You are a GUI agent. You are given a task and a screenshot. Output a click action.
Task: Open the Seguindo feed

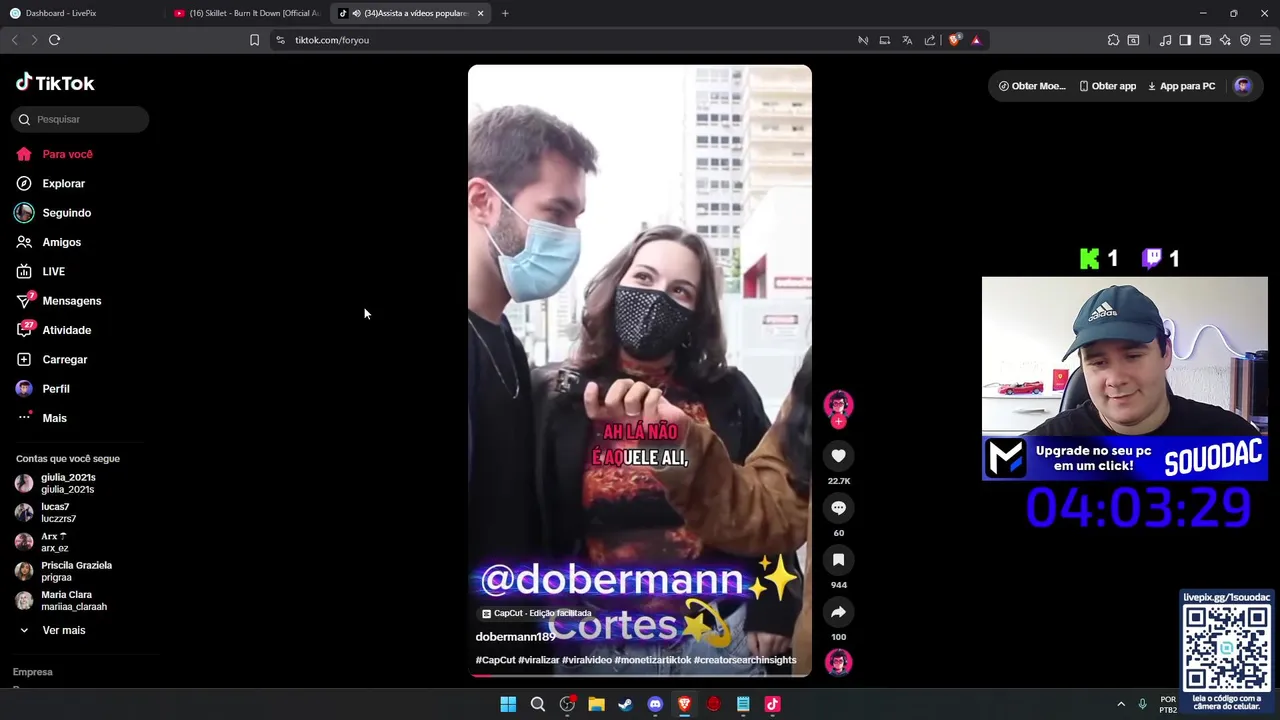[x=54, y=213]
